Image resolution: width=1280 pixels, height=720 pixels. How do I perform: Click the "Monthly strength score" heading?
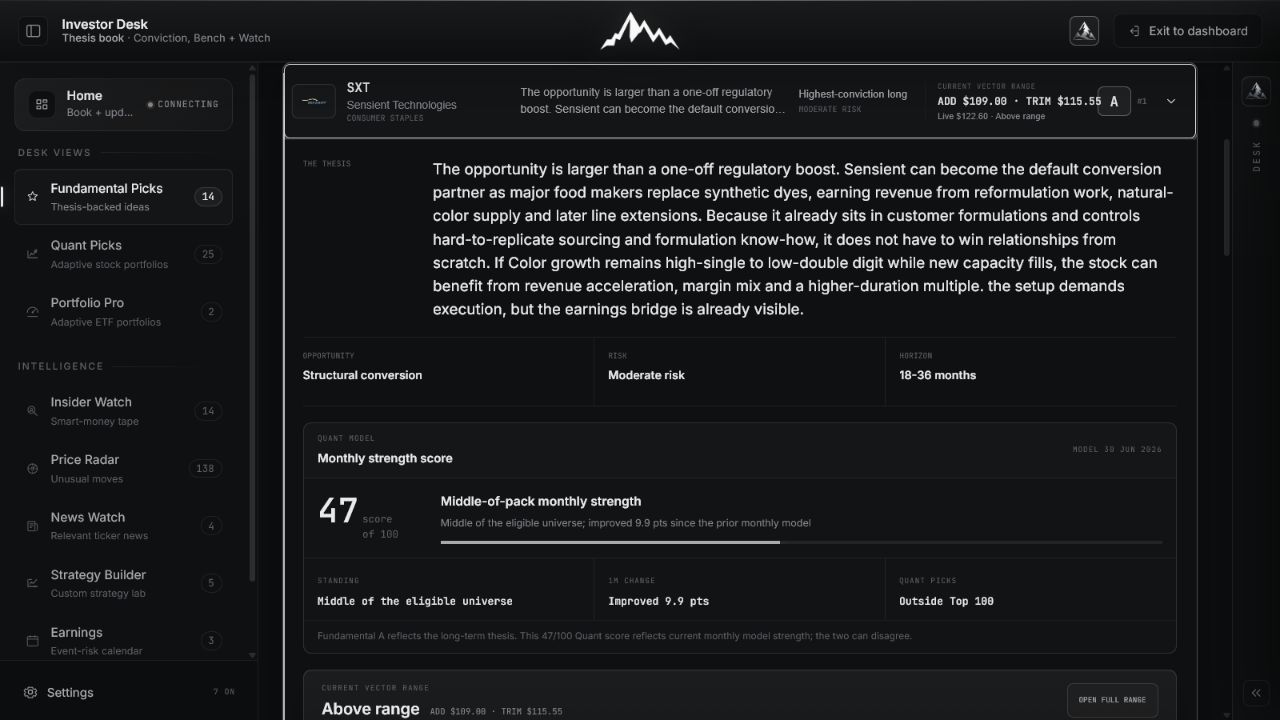point(385,458)
